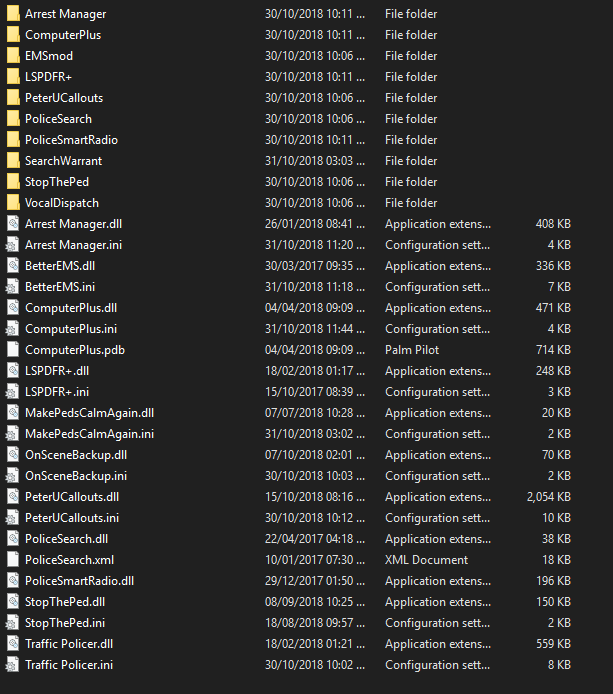Select the file name PoliceSmartRadio.dll

pyautogui.click(x=80, y=581)
